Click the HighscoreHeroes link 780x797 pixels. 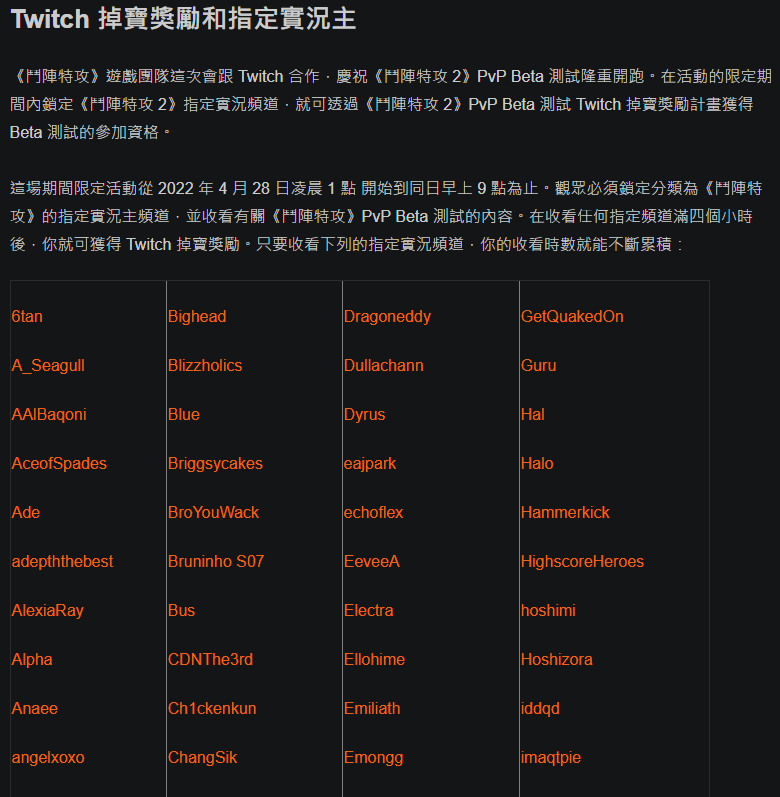[582, 561]
